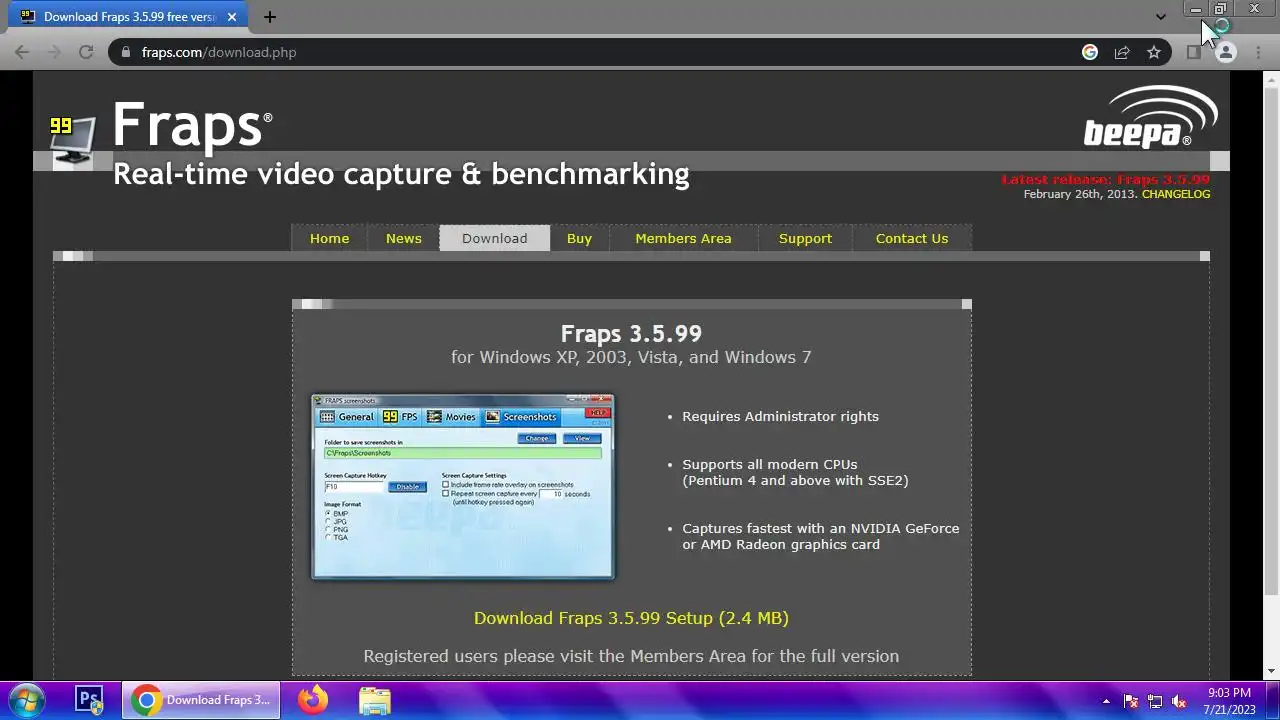This screenshot has width=1280, height=720.
Task: Select the Download menu item
Action: 495,238
